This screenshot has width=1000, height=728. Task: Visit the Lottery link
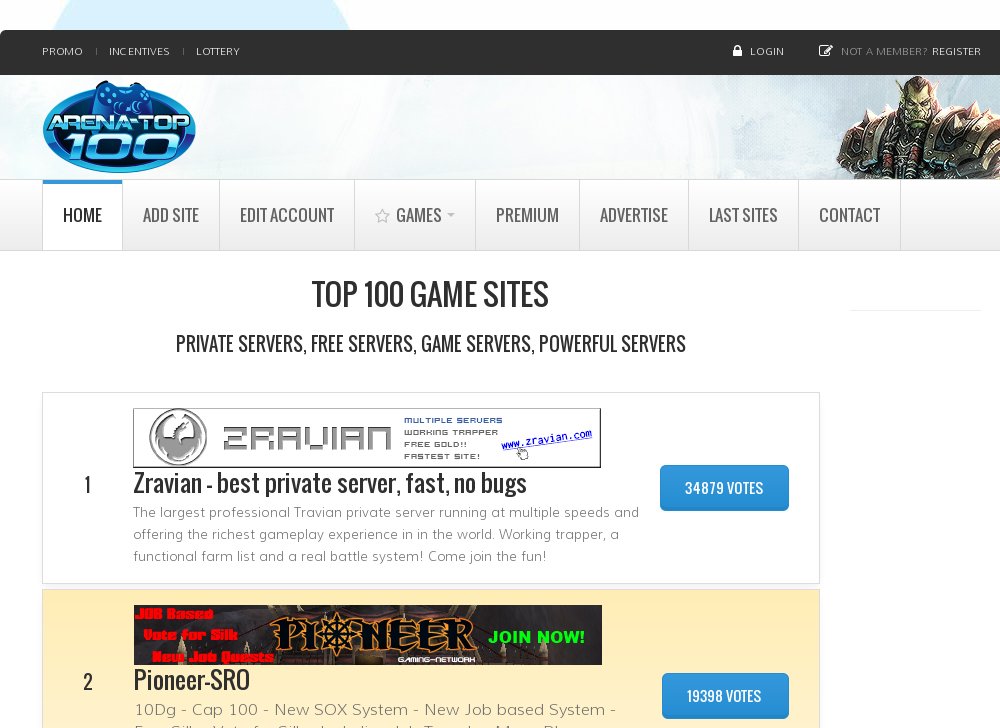coord(218,51)
